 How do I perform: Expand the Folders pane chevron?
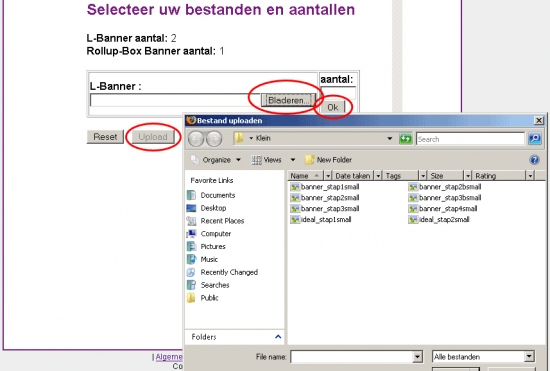(x=278, y=337)
